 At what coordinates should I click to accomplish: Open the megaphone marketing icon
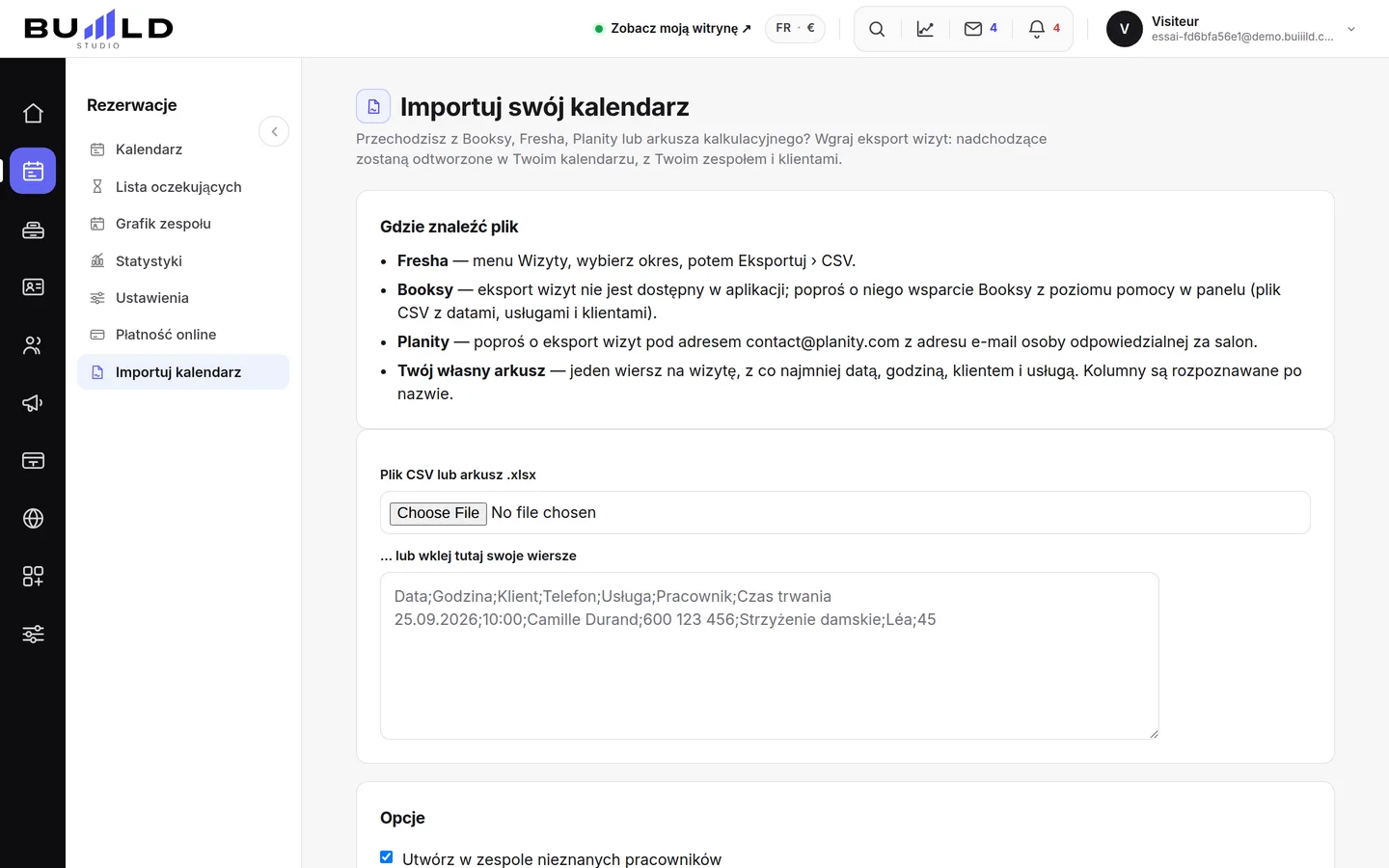click(33, 403)
